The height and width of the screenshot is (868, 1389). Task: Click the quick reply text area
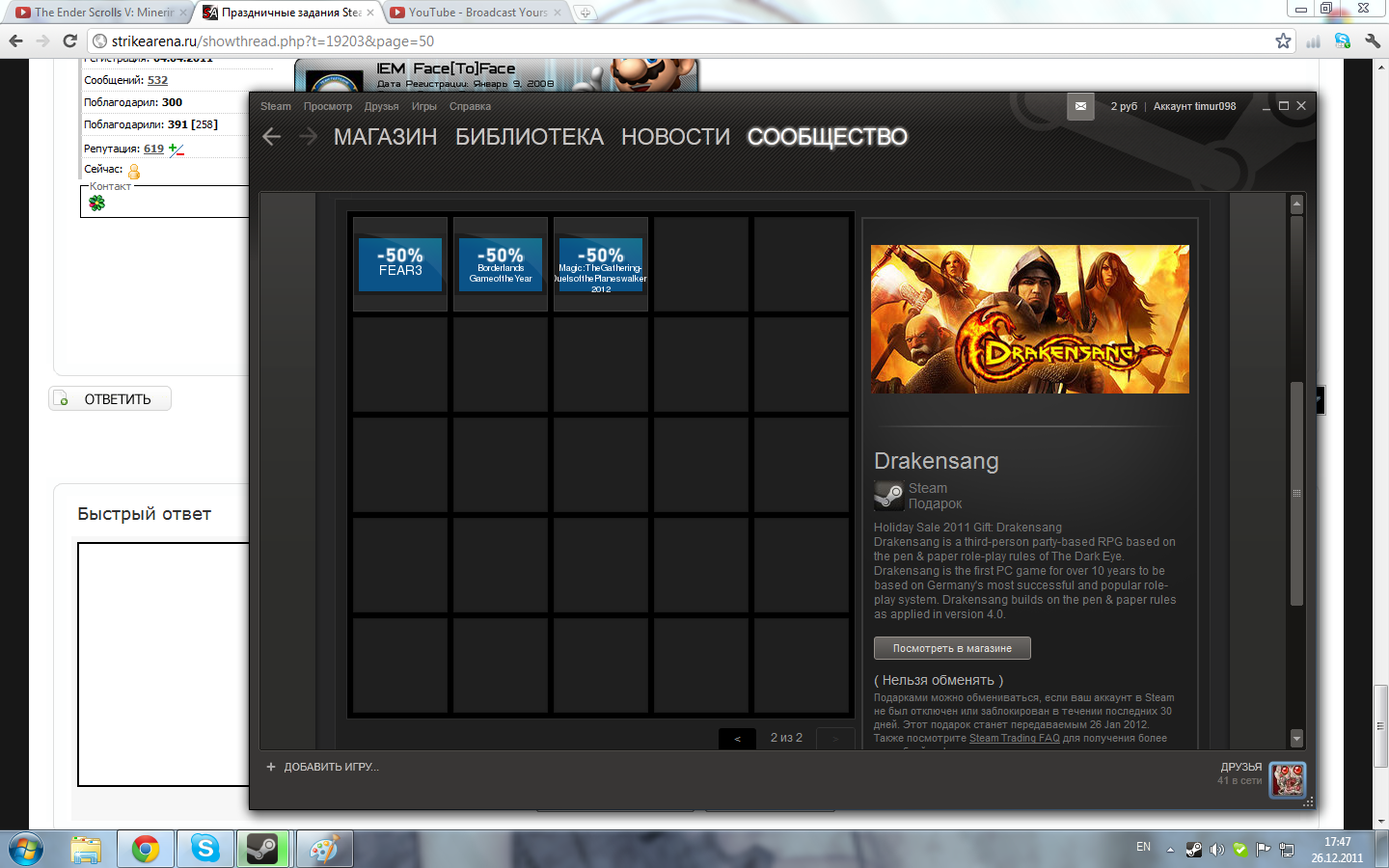click(163, 665)
